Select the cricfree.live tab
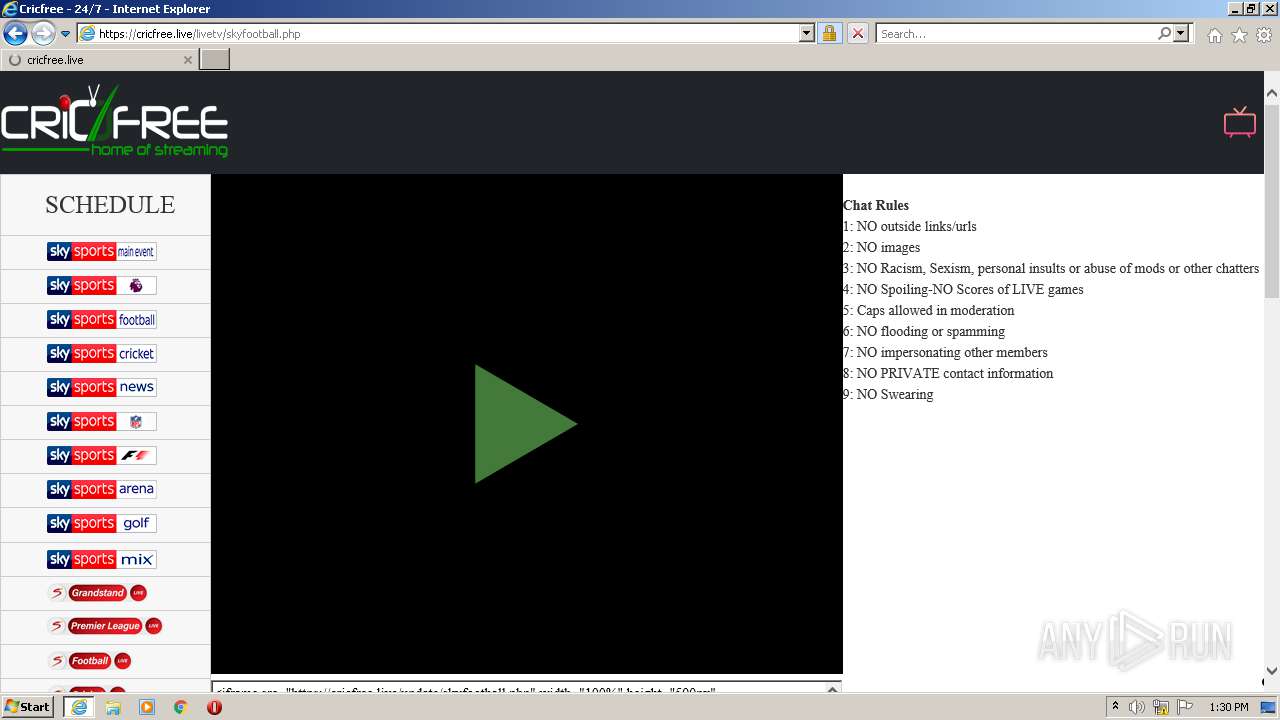Viewport: 1280px width, 720px height. point(98,60)
